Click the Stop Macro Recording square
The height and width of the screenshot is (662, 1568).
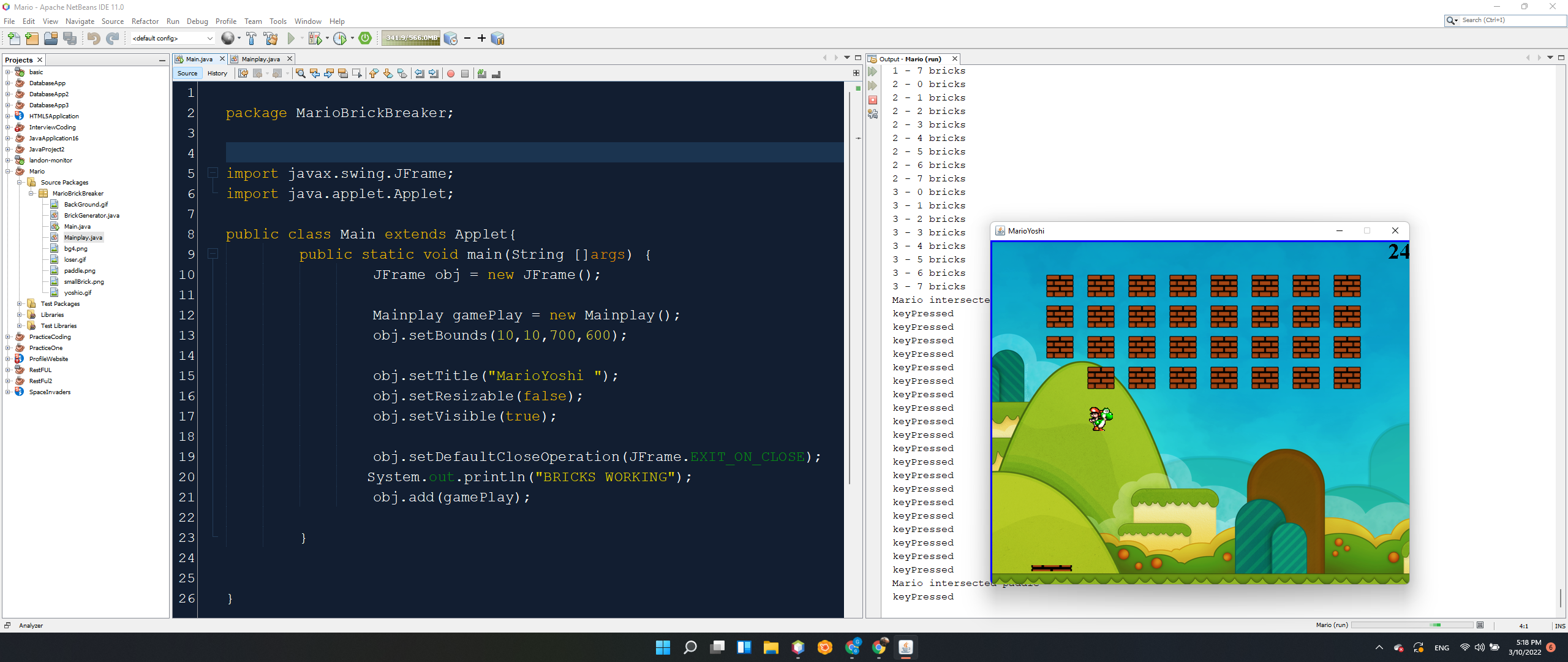[465, 74]
